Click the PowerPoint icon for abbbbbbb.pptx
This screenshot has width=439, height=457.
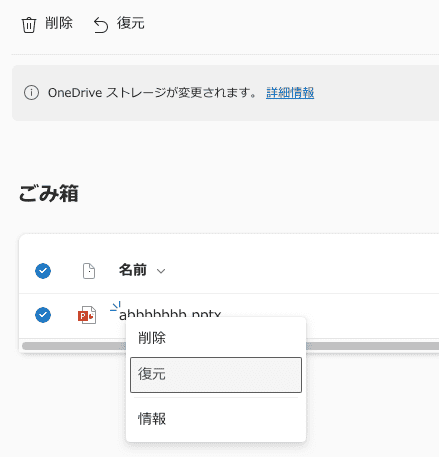[87, 315]
